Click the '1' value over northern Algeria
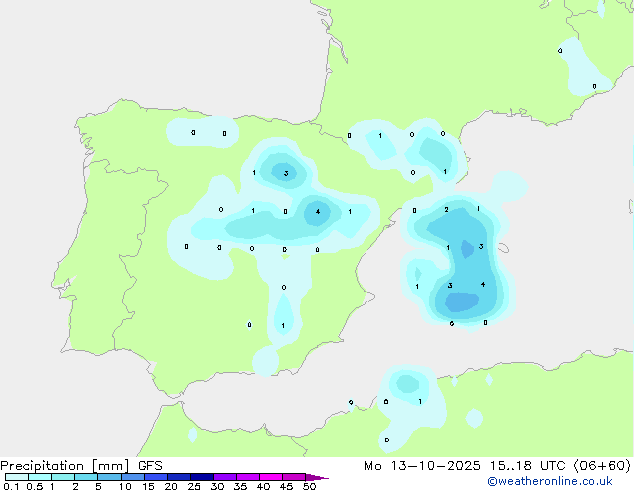Image resolution: width=634 pixels, height=490 pixels. point(420,401)
